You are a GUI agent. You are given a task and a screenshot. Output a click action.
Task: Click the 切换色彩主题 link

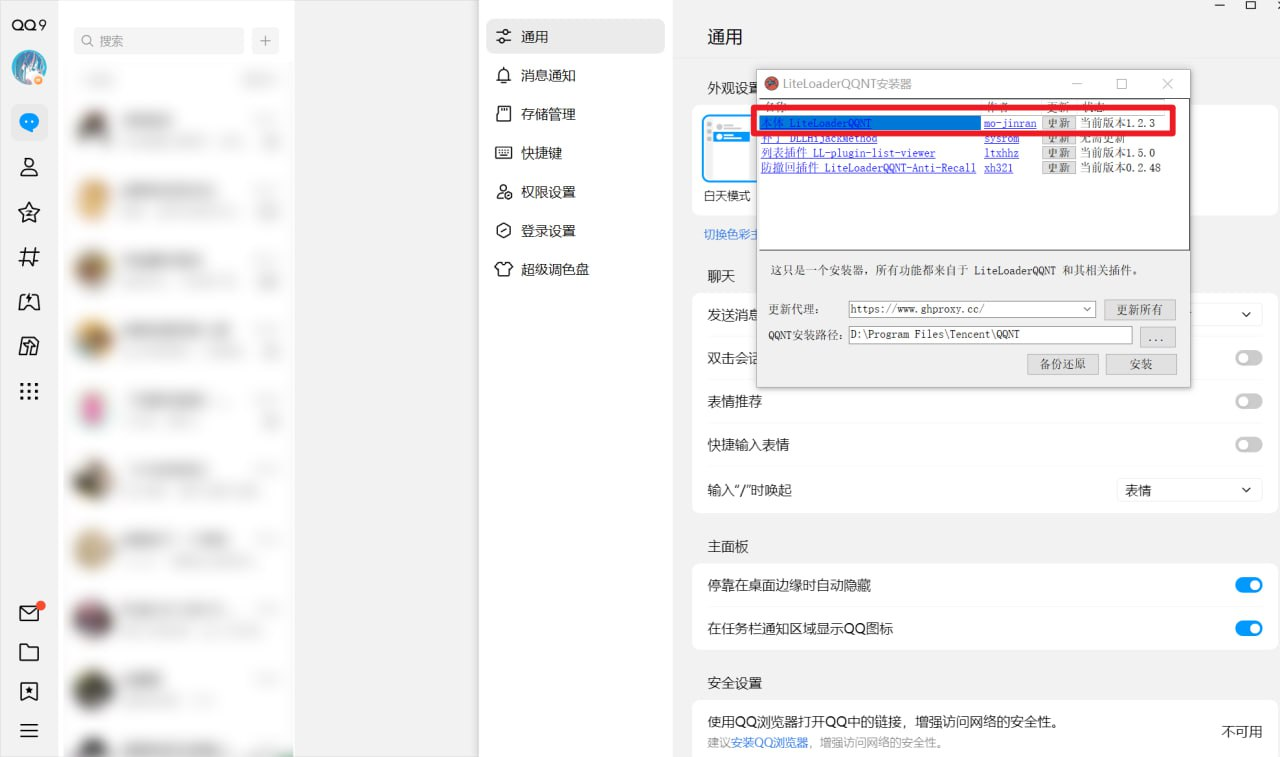(732, 234)
